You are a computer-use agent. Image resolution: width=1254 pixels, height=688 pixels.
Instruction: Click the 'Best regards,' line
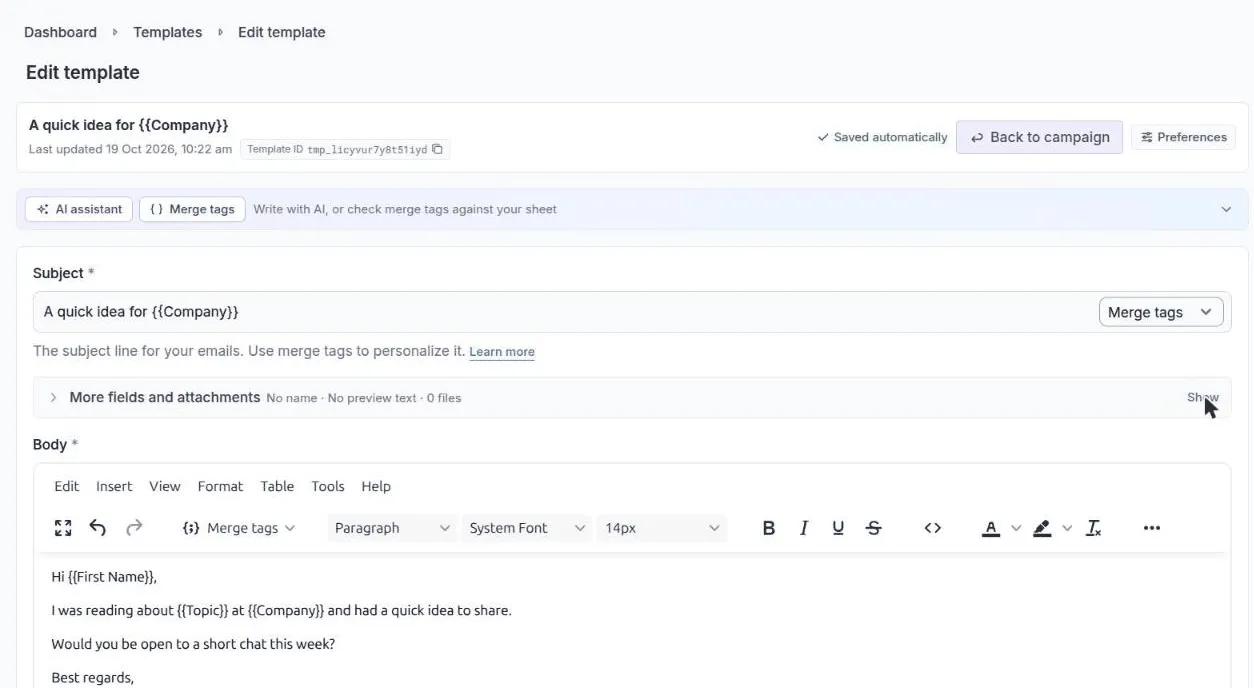93,678
